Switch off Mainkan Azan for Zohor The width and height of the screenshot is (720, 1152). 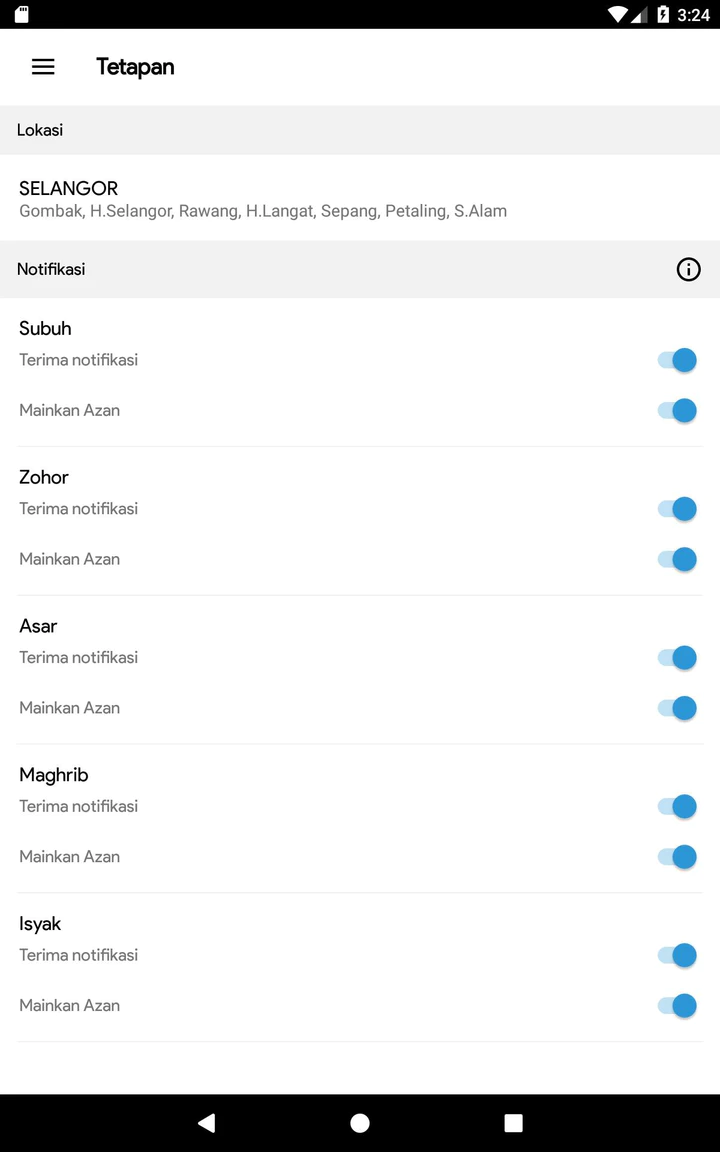click(x=677, y=559)
